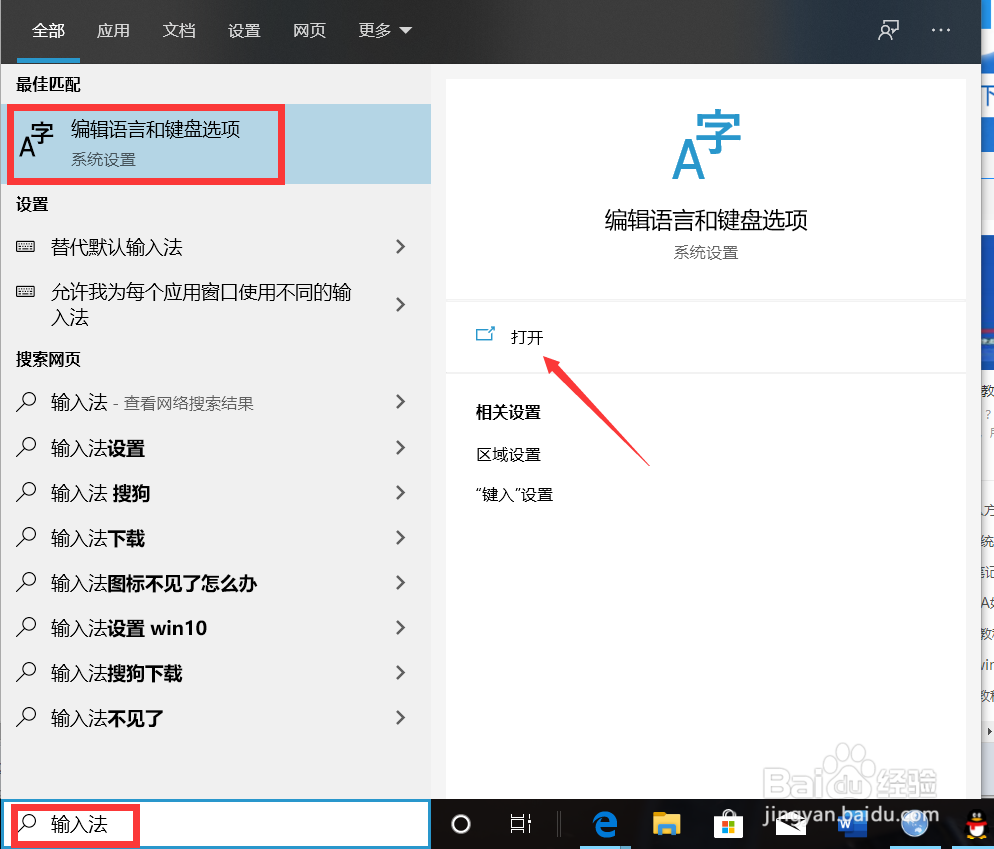Open more options via the ellipsis icon
Screen dimensions: 994x849
[x=940, y=30]
